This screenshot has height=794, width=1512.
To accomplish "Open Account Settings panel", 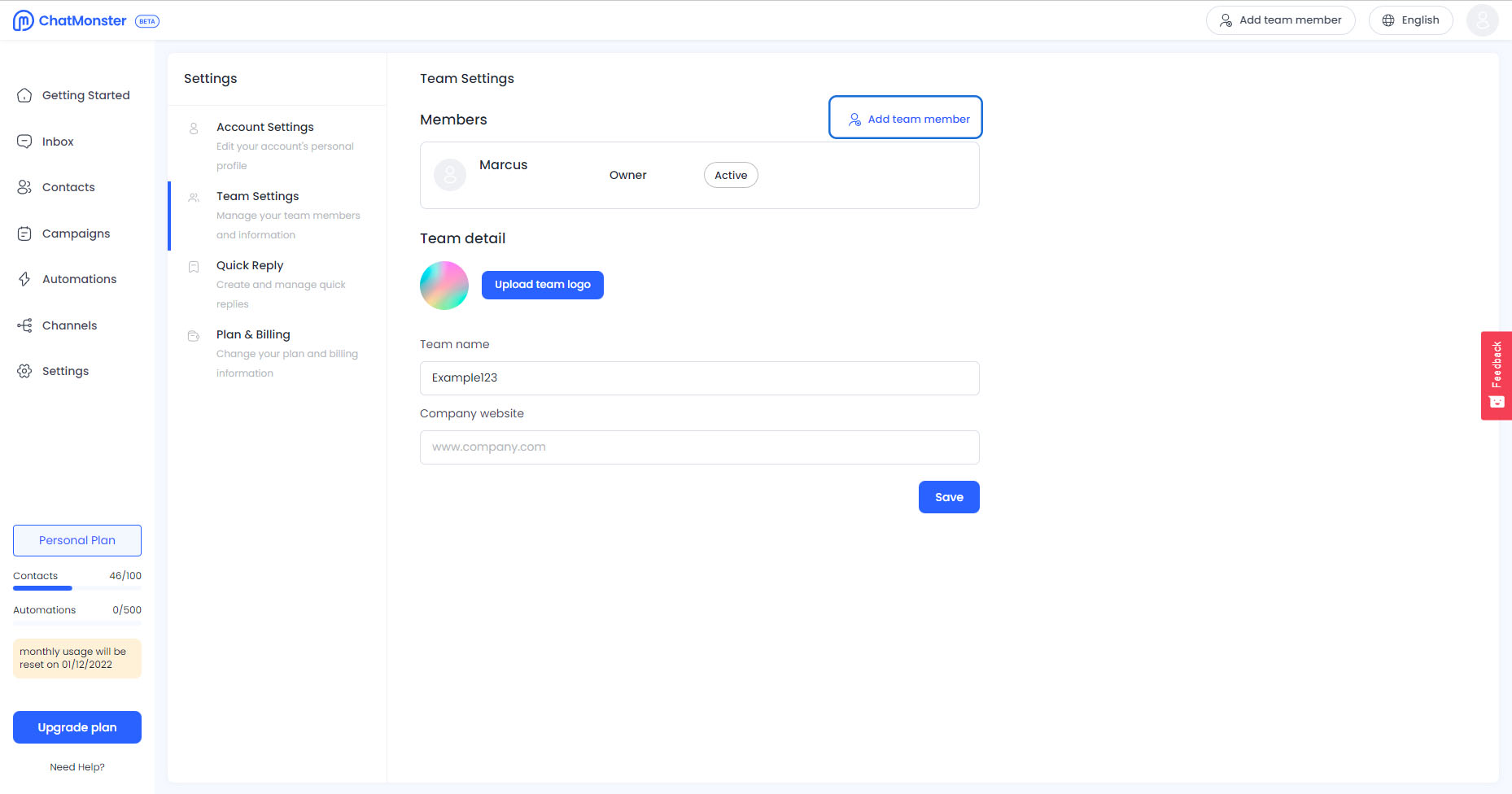I will point(277,146).
